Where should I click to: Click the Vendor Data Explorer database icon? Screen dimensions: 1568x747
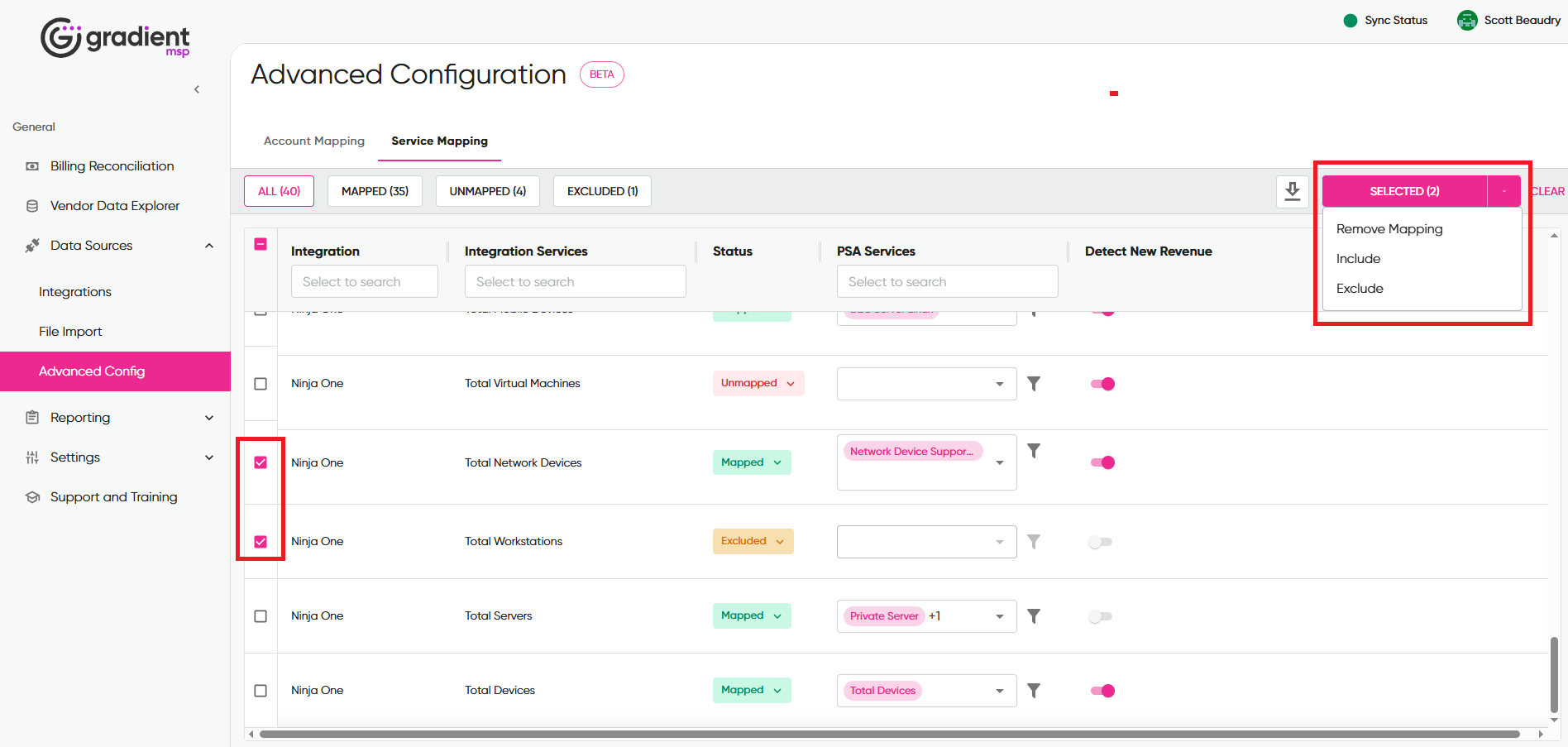32,206
